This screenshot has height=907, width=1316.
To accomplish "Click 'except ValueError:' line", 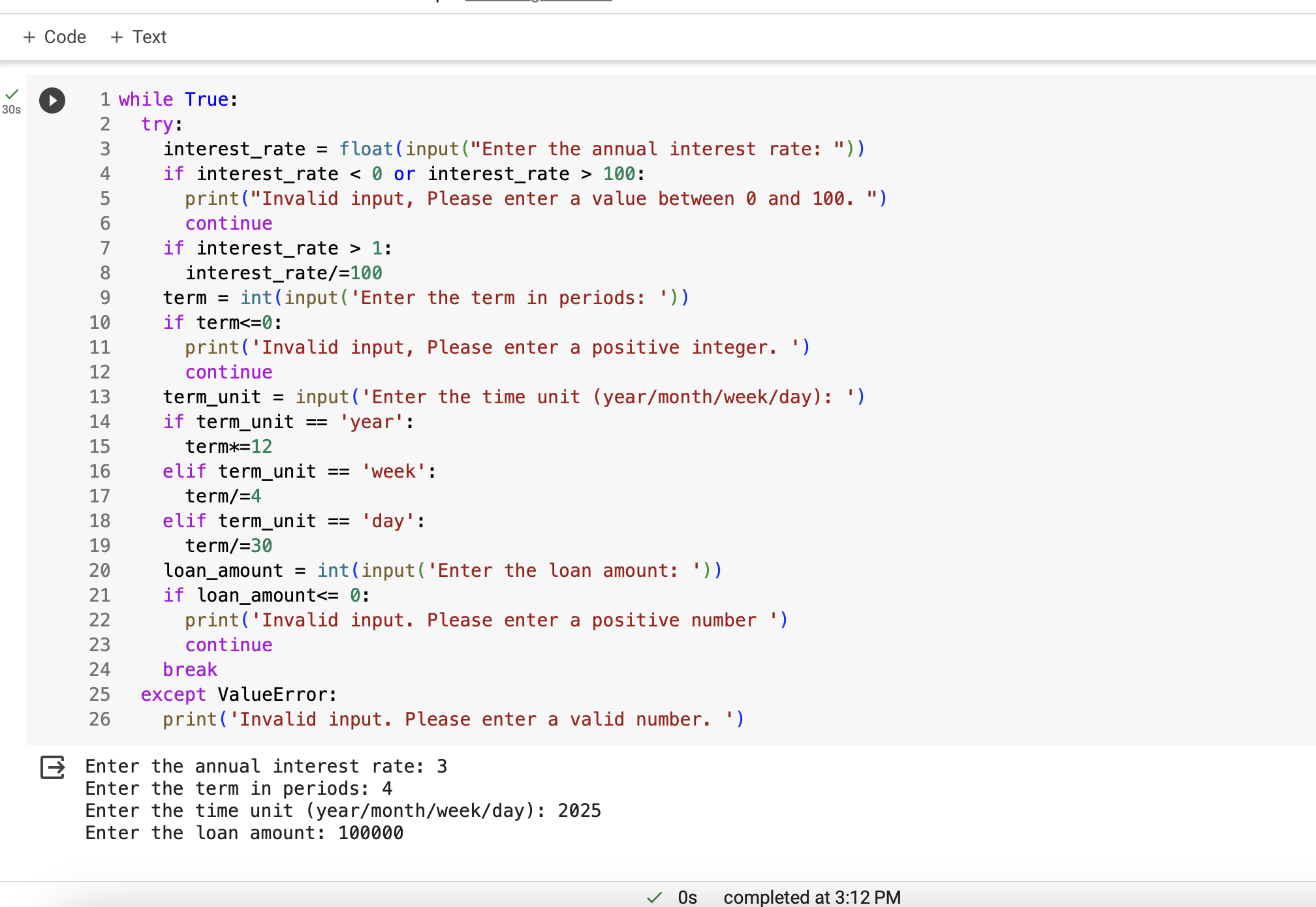I will tap(239, 694).
